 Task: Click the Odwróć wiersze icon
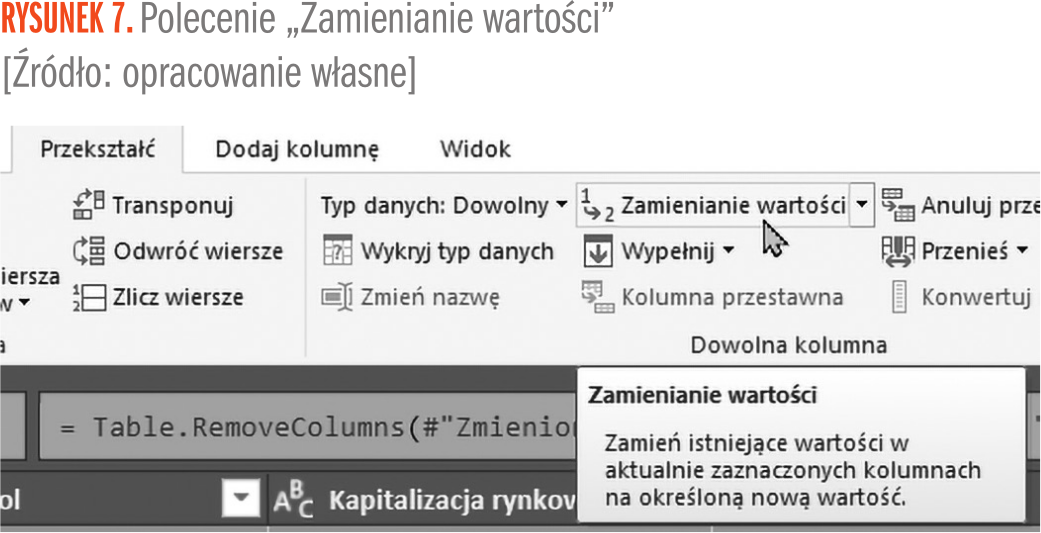(x=90, y=251)
